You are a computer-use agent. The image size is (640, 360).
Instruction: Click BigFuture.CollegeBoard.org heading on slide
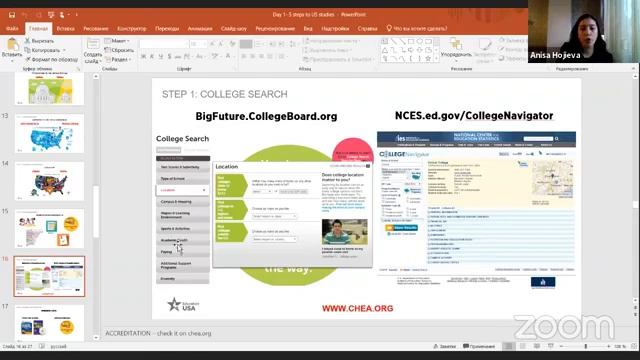coord(266,116)
